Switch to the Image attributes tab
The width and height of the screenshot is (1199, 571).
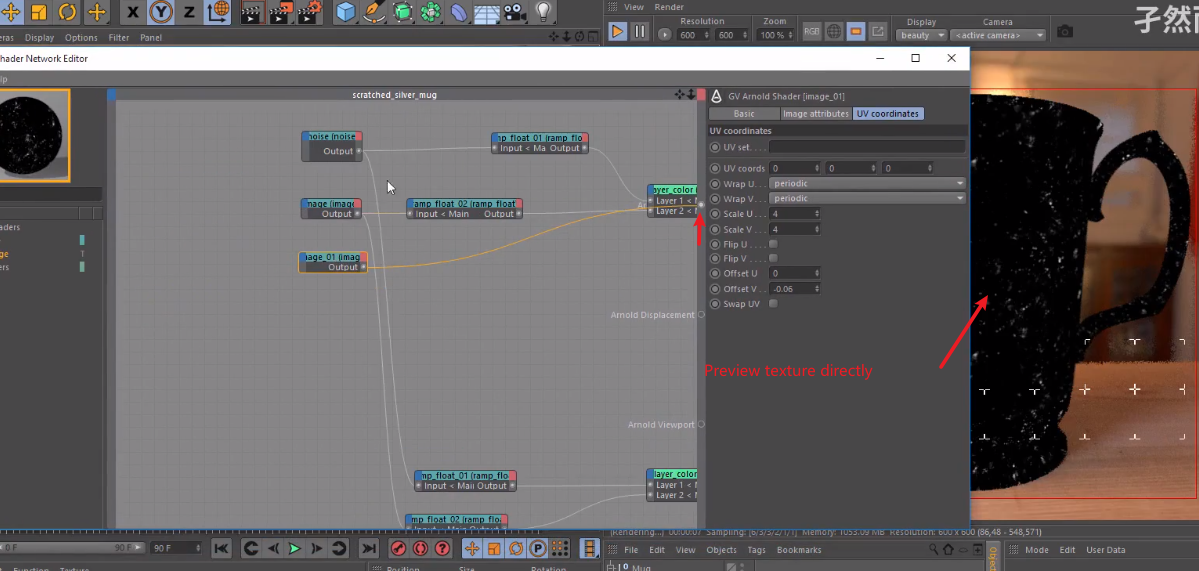point(815,114)
